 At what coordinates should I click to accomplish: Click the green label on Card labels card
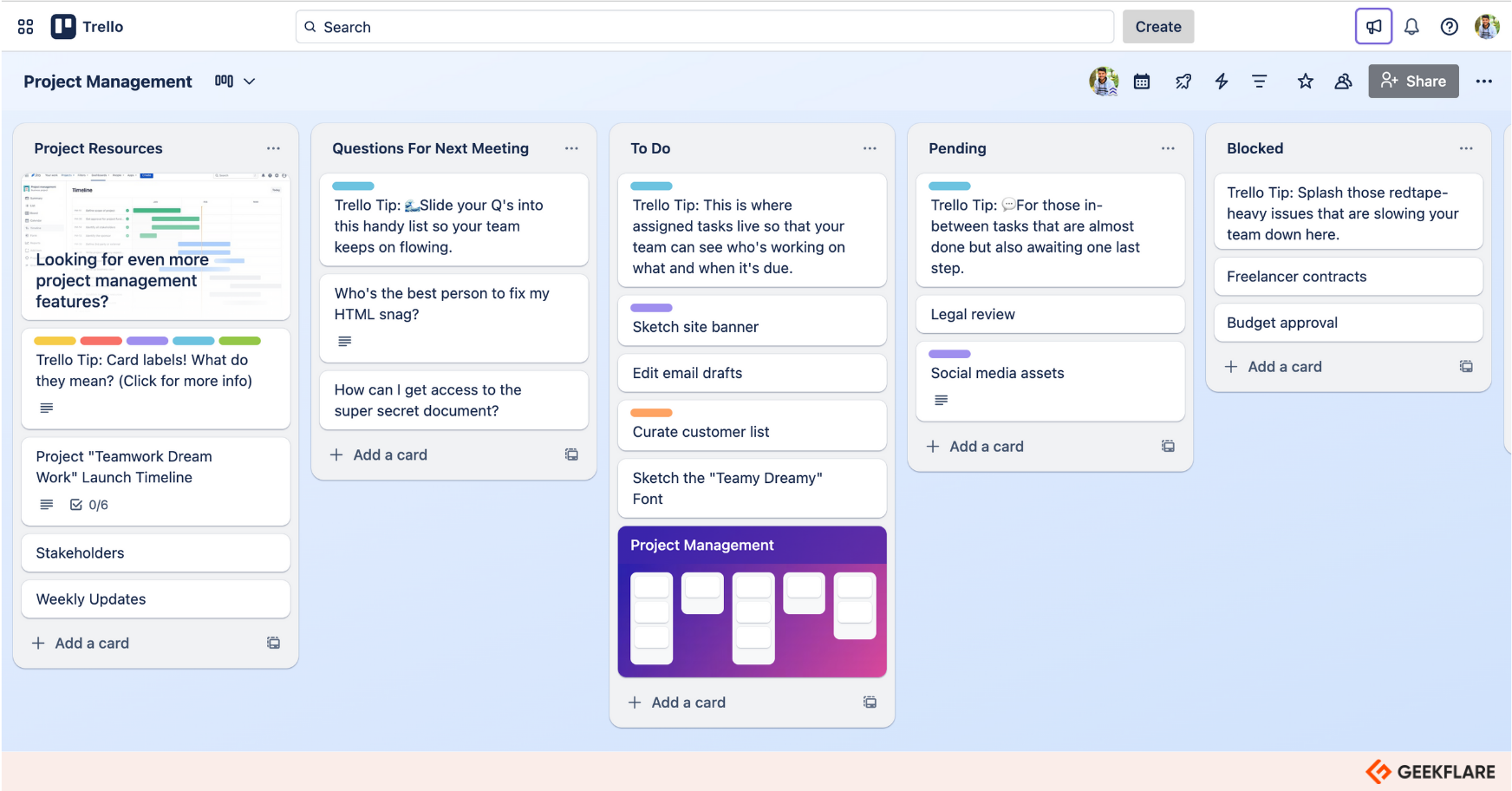point(240,341)
